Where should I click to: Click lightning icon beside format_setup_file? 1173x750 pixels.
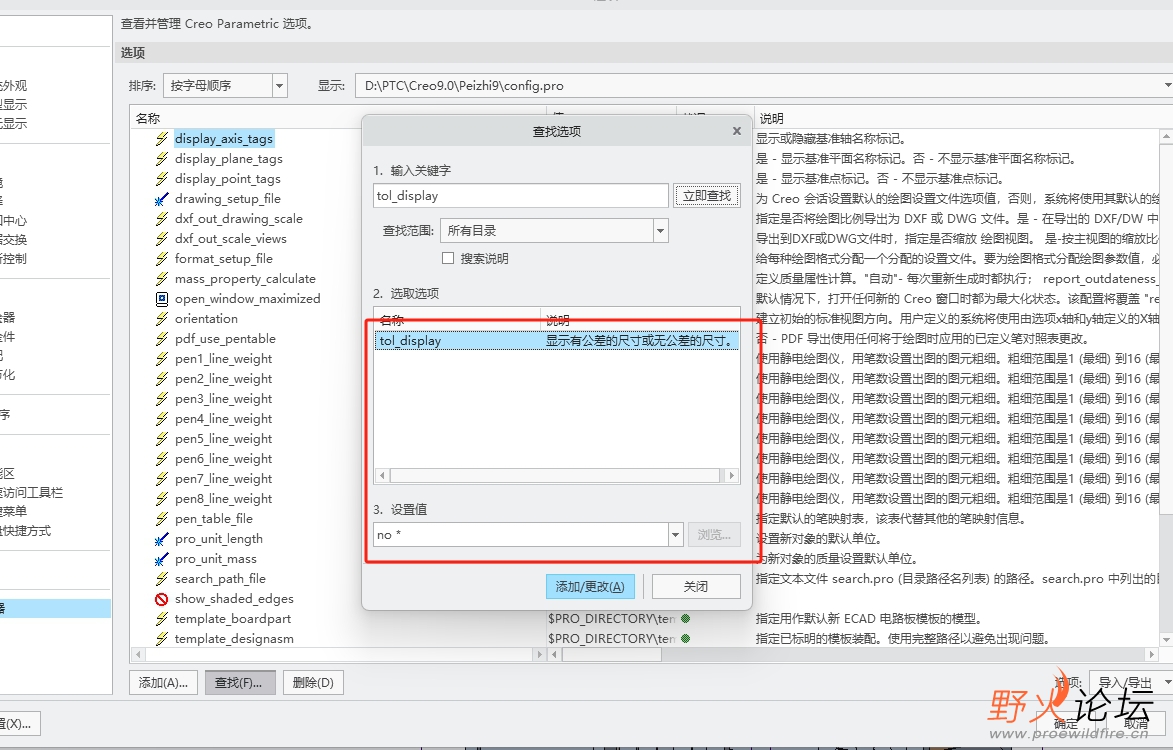162,259
